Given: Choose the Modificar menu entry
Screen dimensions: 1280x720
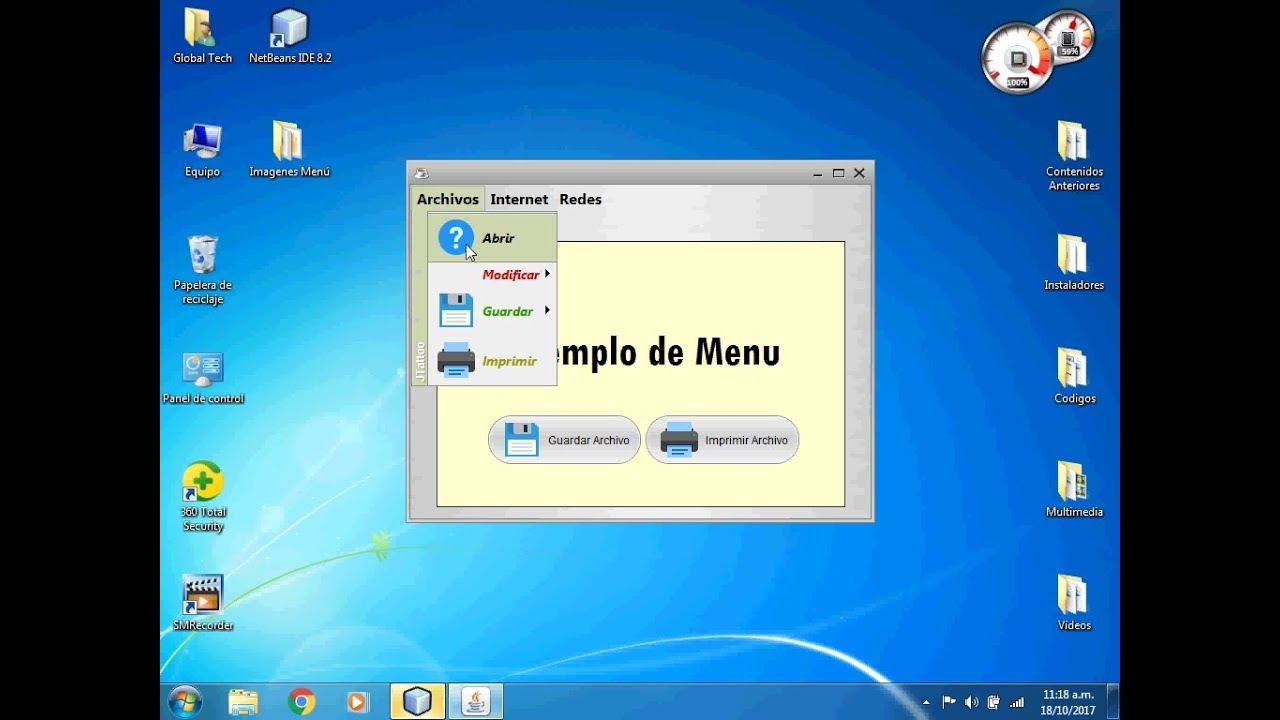Looking at the screenshot, I should pos(492,274).
